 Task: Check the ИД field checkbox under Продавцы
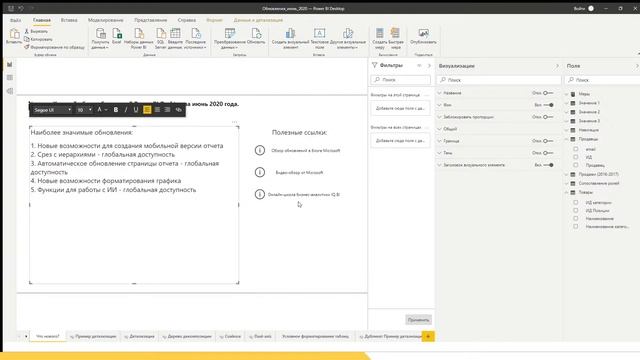[576, 157]
